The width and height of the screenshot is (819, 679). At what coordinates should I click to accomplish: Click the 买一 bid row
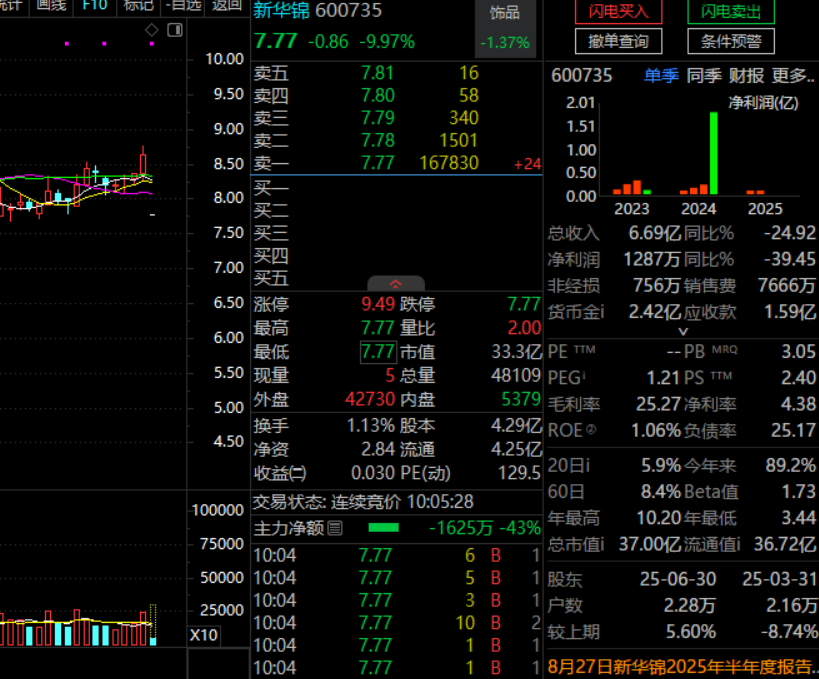pos(396,188)
